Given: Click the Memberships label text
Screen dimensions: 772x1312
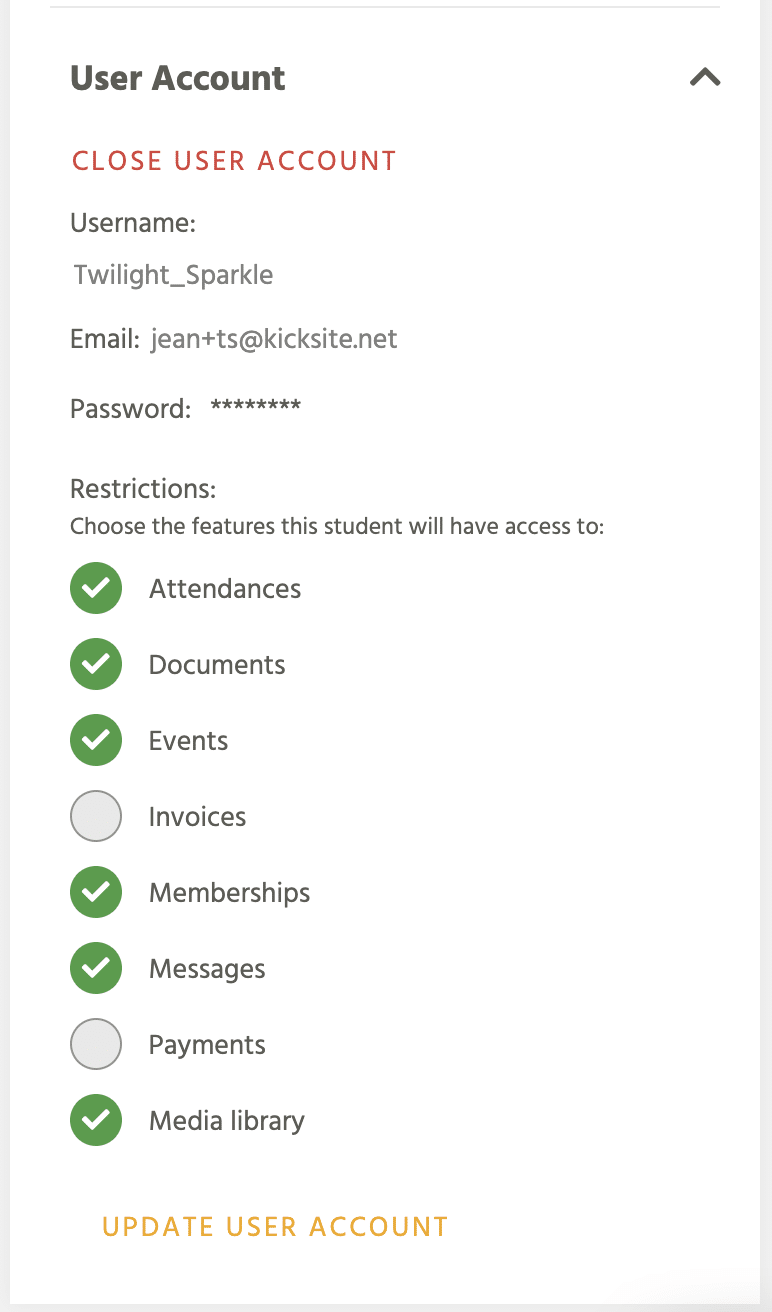Looking at the screenshot, I should [x=229, y=893].
